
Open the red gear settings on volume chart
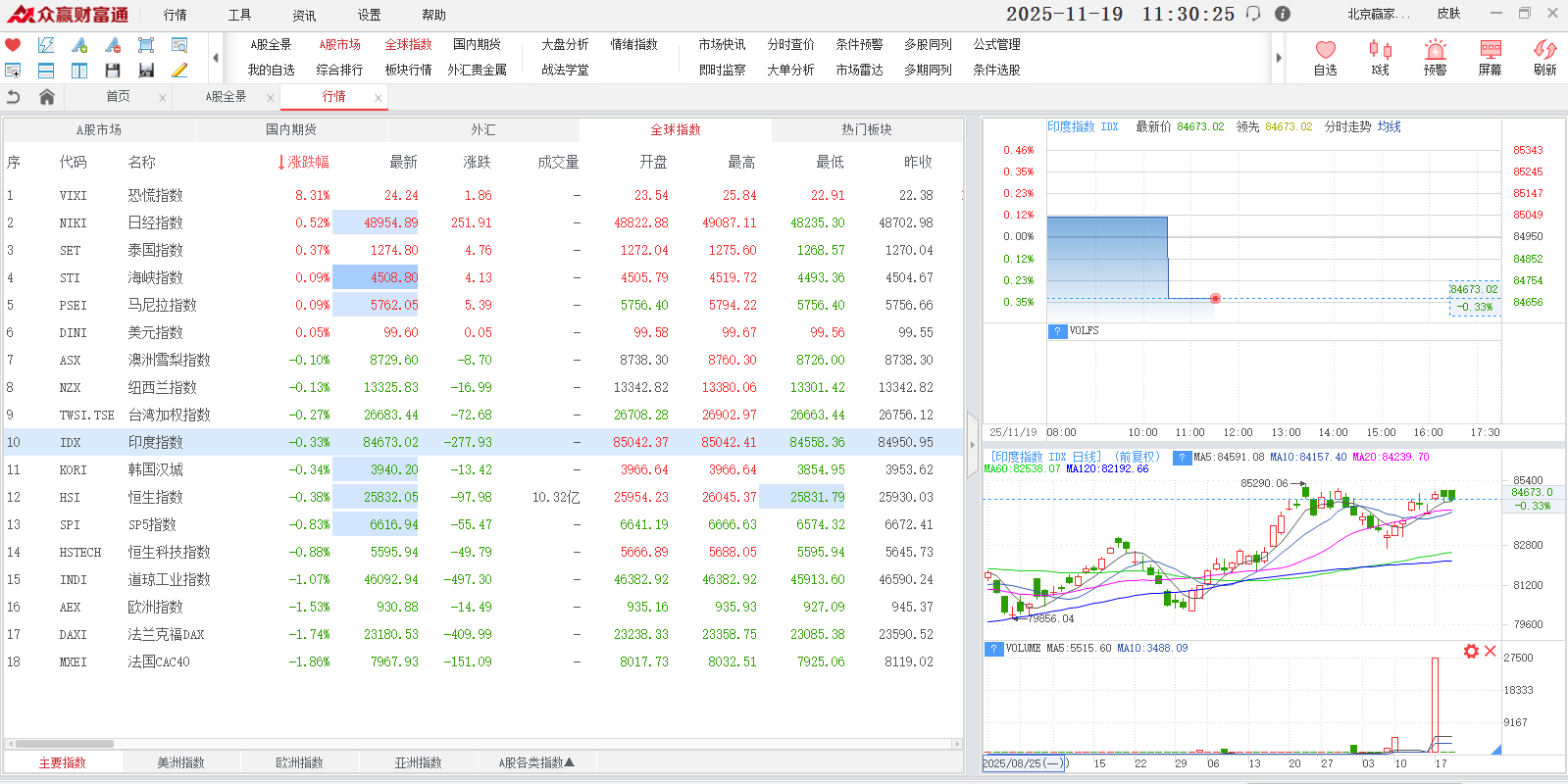coord(1471,652)
